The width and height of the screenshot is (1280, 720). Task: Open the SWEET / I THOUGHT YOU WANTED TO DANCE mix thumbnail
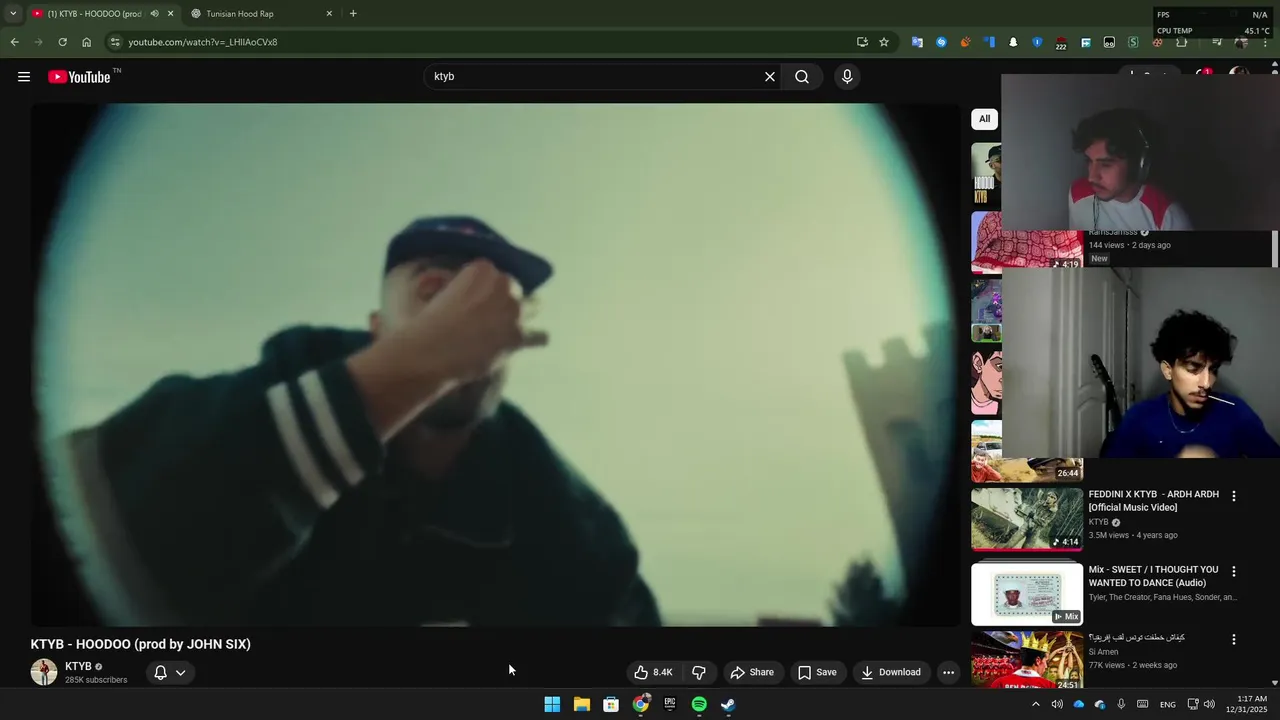click(1027, 594)
